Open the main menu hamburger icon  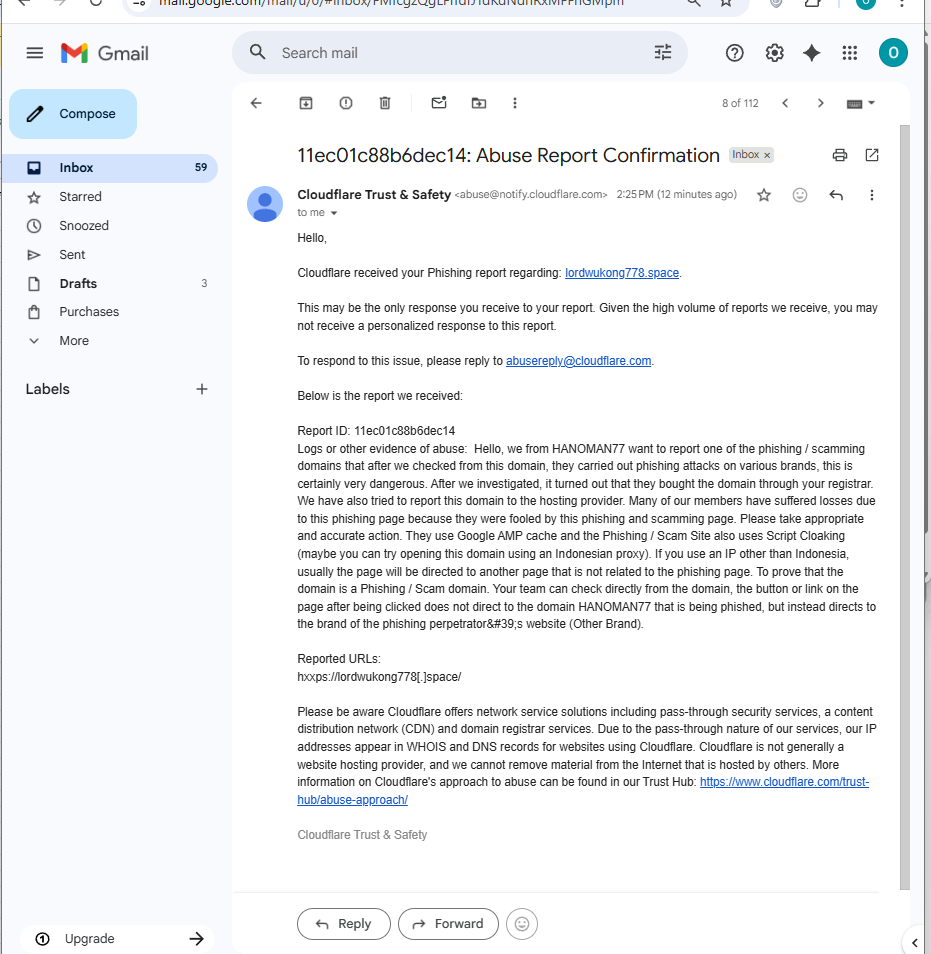(x=35, y=53)
